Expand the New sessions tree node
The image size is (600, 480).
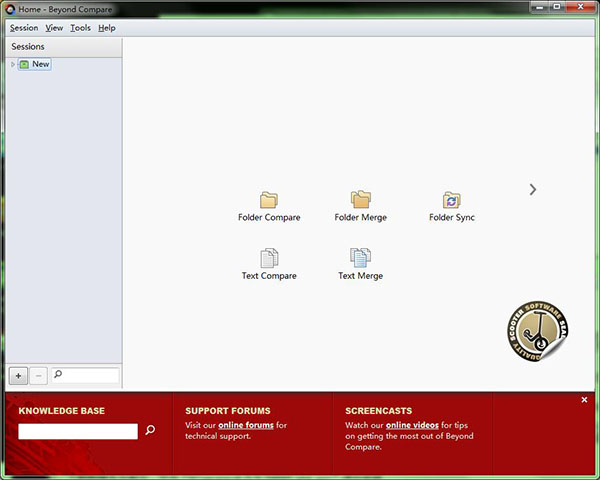click(x=13, y=64)
